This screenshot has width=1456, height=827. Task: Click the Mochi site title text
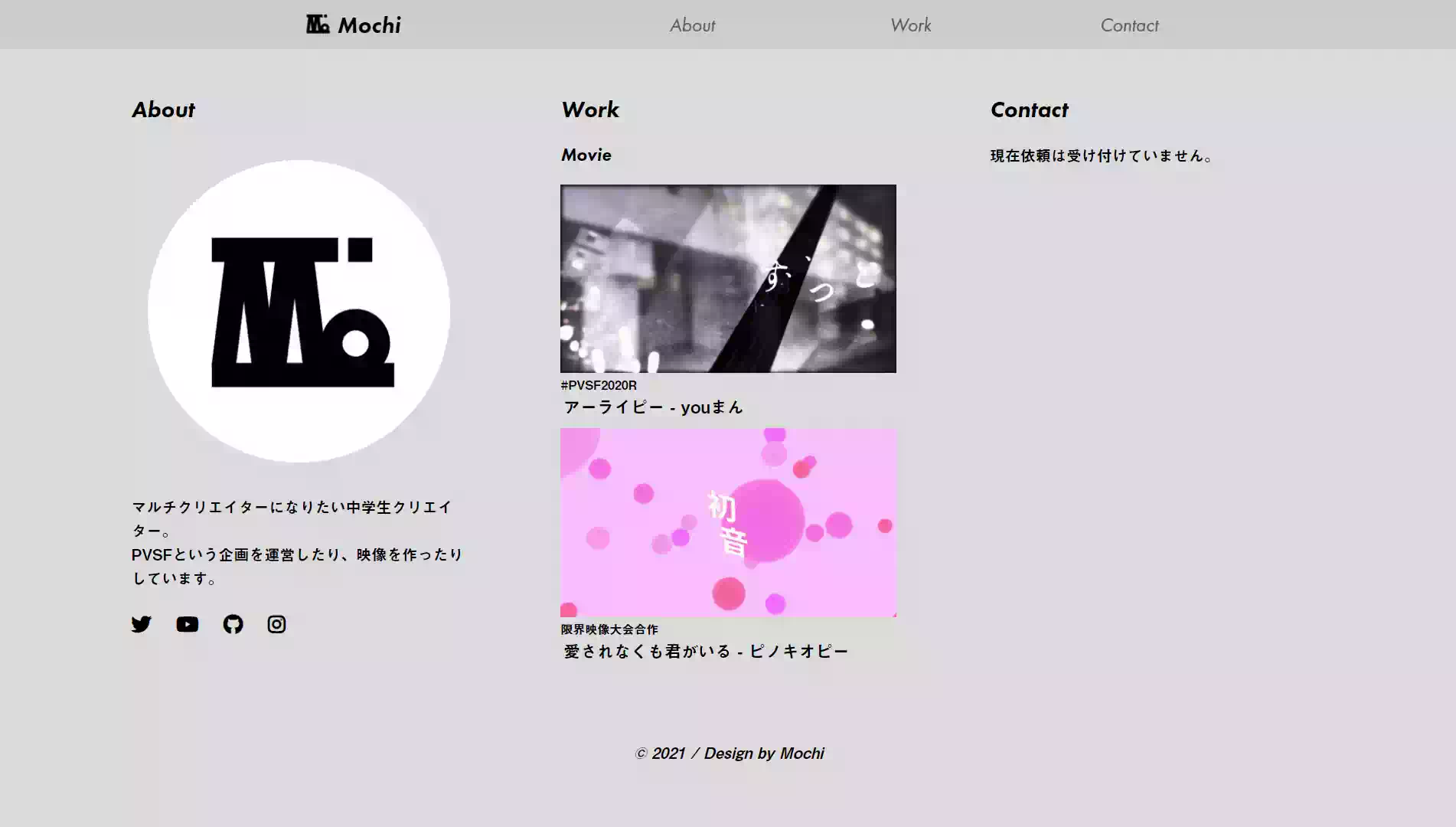click(369, 25)
